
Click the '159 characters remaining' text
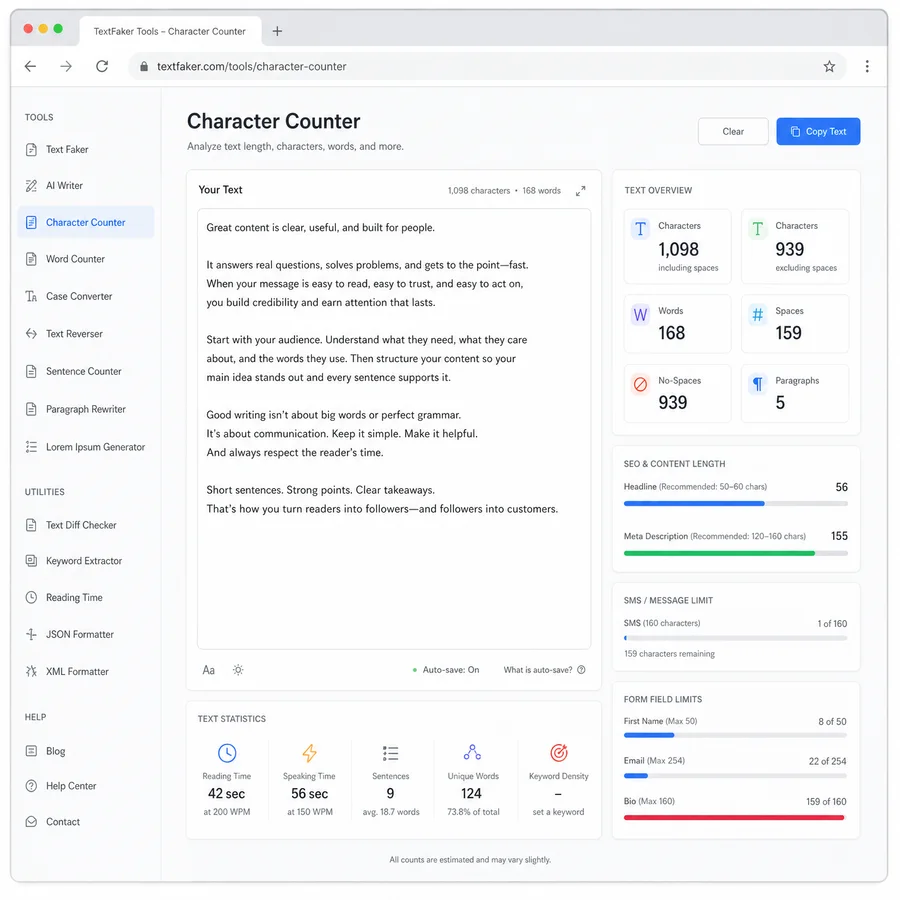[x=669, y=654]
